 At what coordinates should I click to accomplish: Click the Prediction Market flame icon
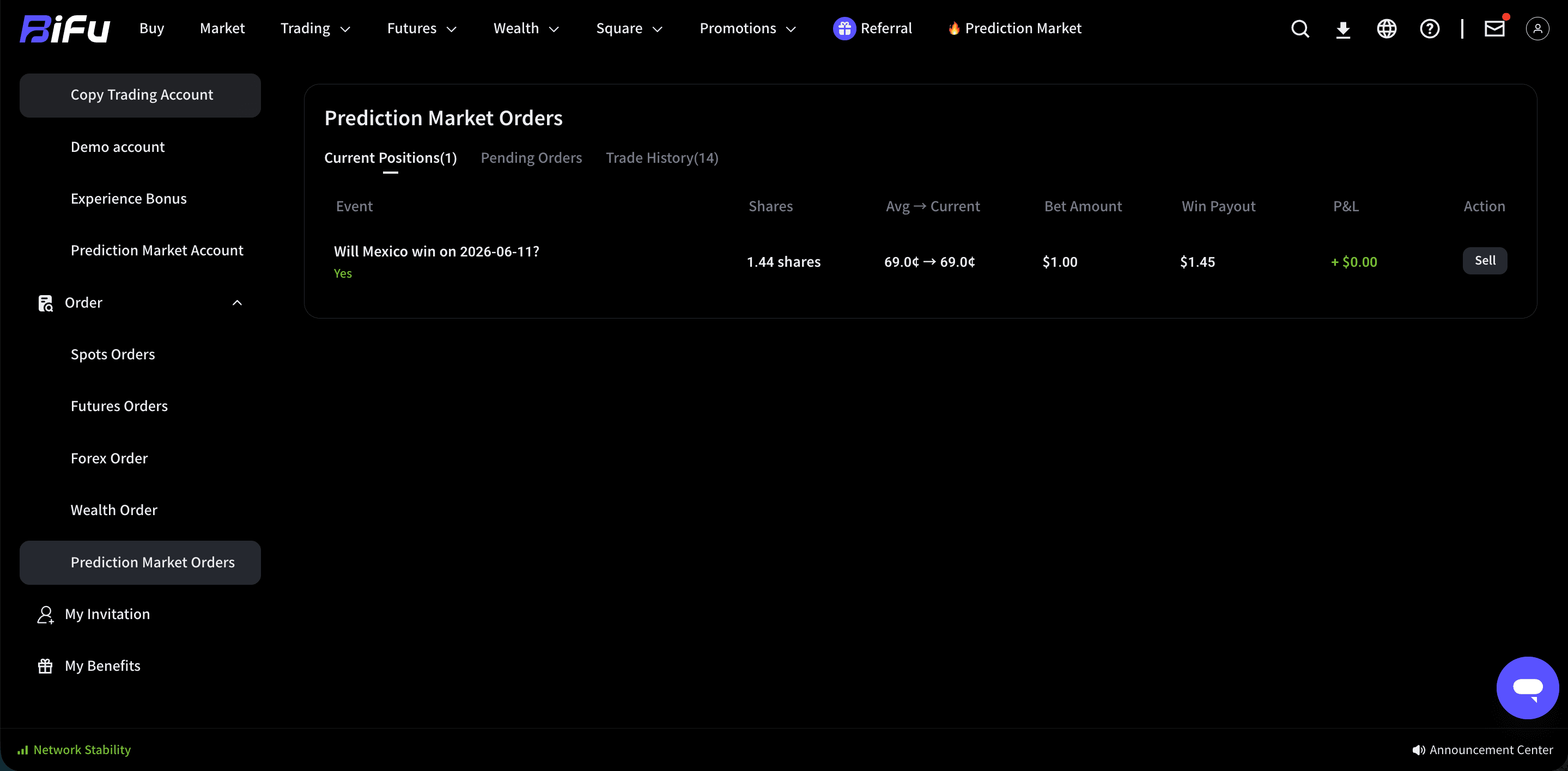(953, 29)
